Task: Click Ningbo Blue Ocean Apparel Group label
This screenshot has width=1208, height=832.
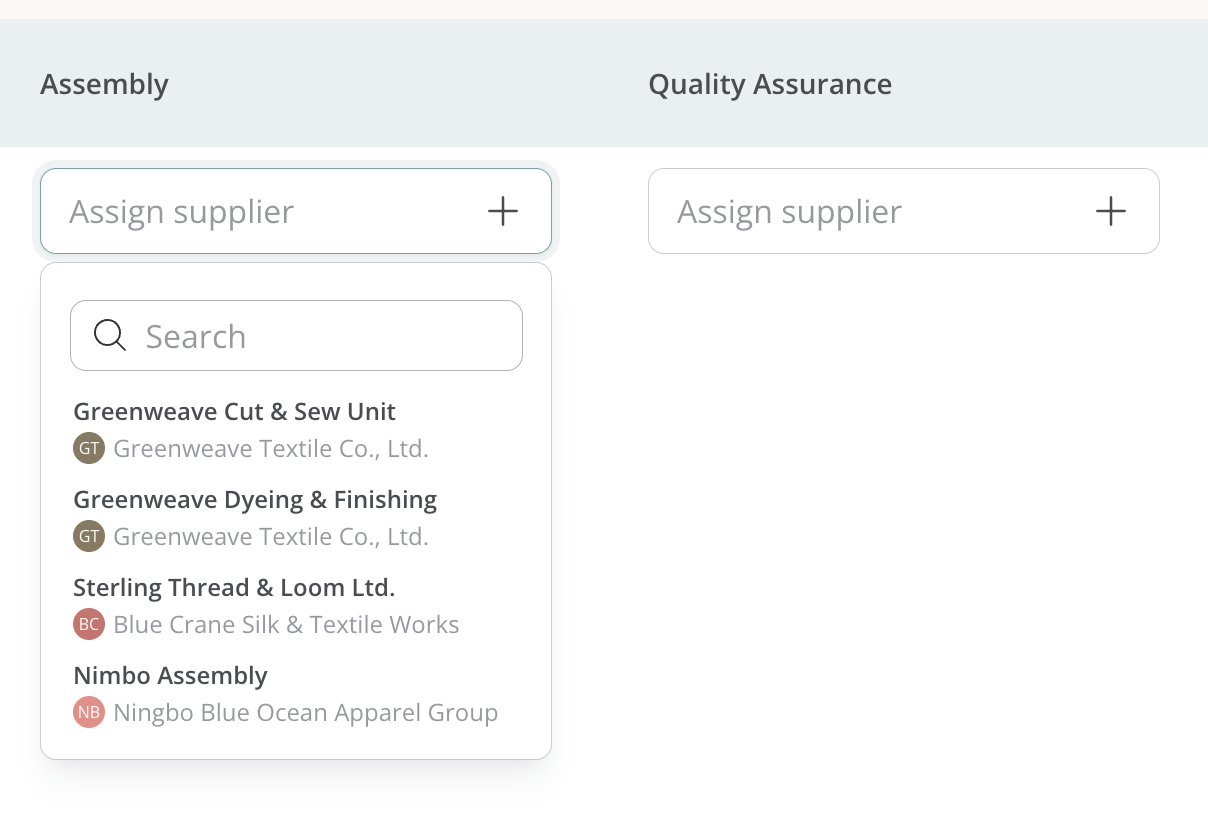Action: pos(306,713)
